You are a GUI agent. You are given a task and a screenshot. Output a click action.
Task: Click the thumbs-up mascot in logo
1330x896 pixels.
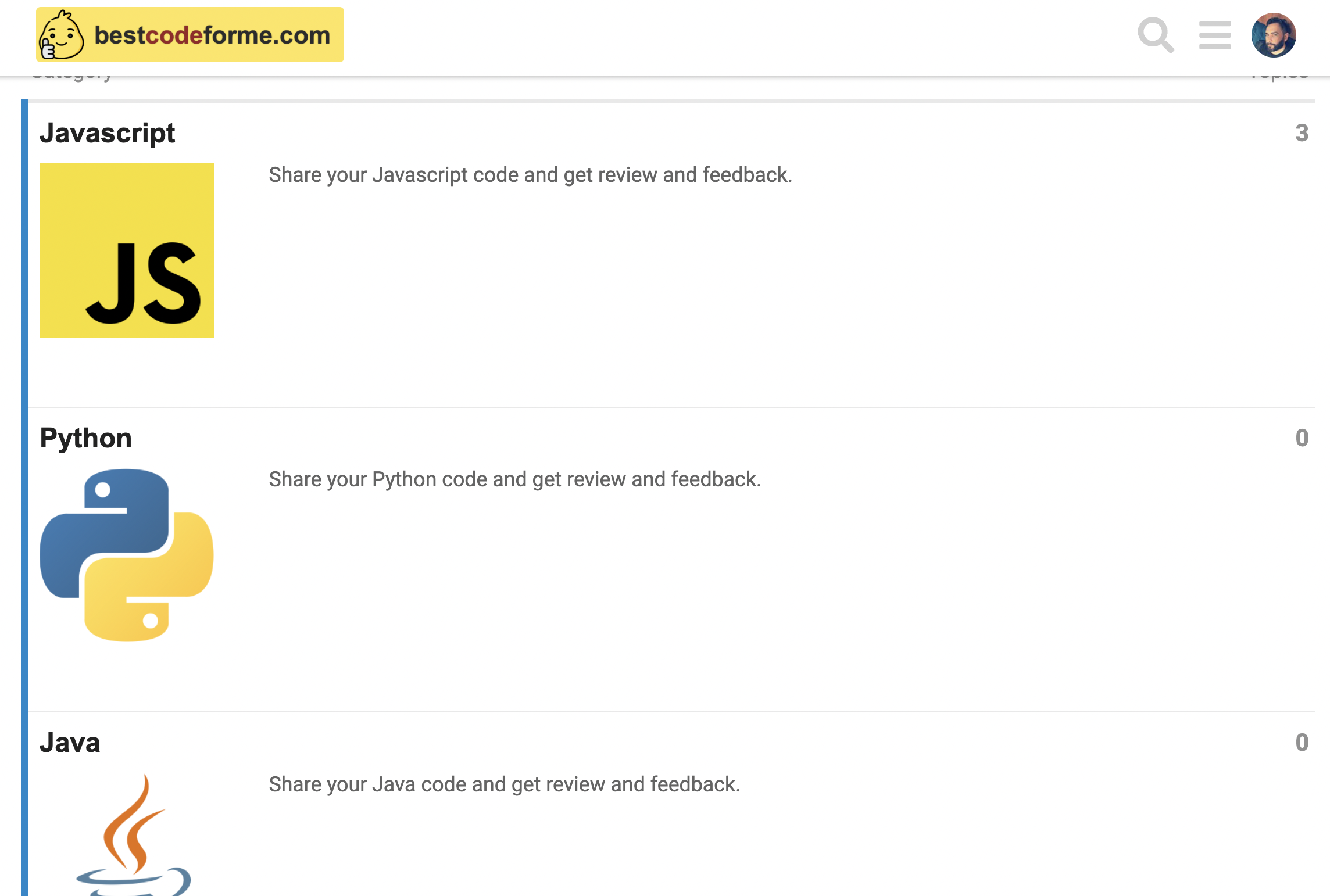click(x=61, y=36)
